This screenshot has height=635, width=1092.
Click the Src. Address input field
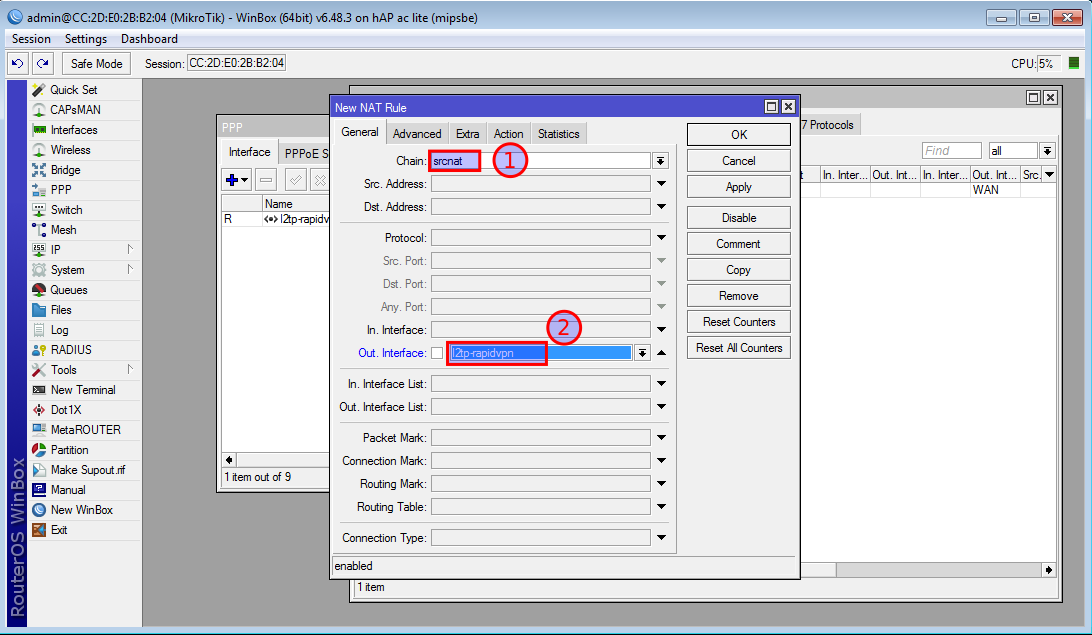540,184
